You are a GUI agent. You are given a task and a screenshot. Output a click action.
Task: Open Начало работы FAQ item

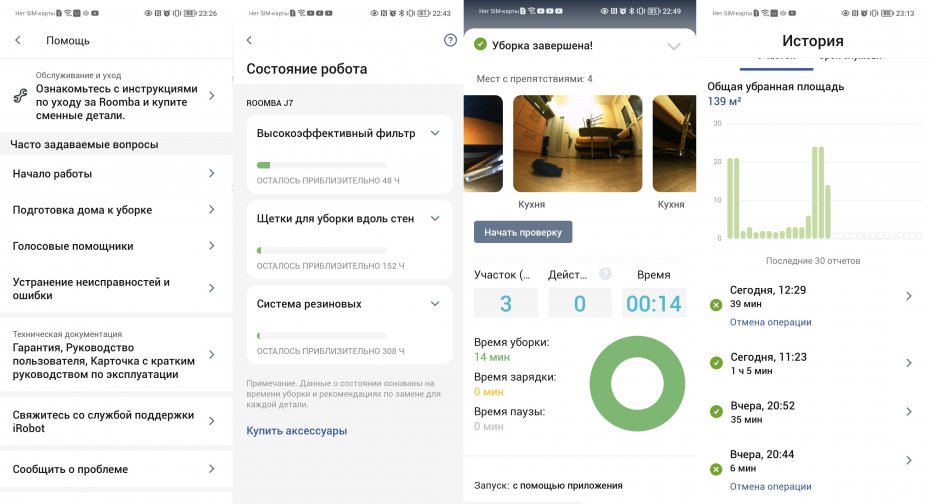pos(116,174)
